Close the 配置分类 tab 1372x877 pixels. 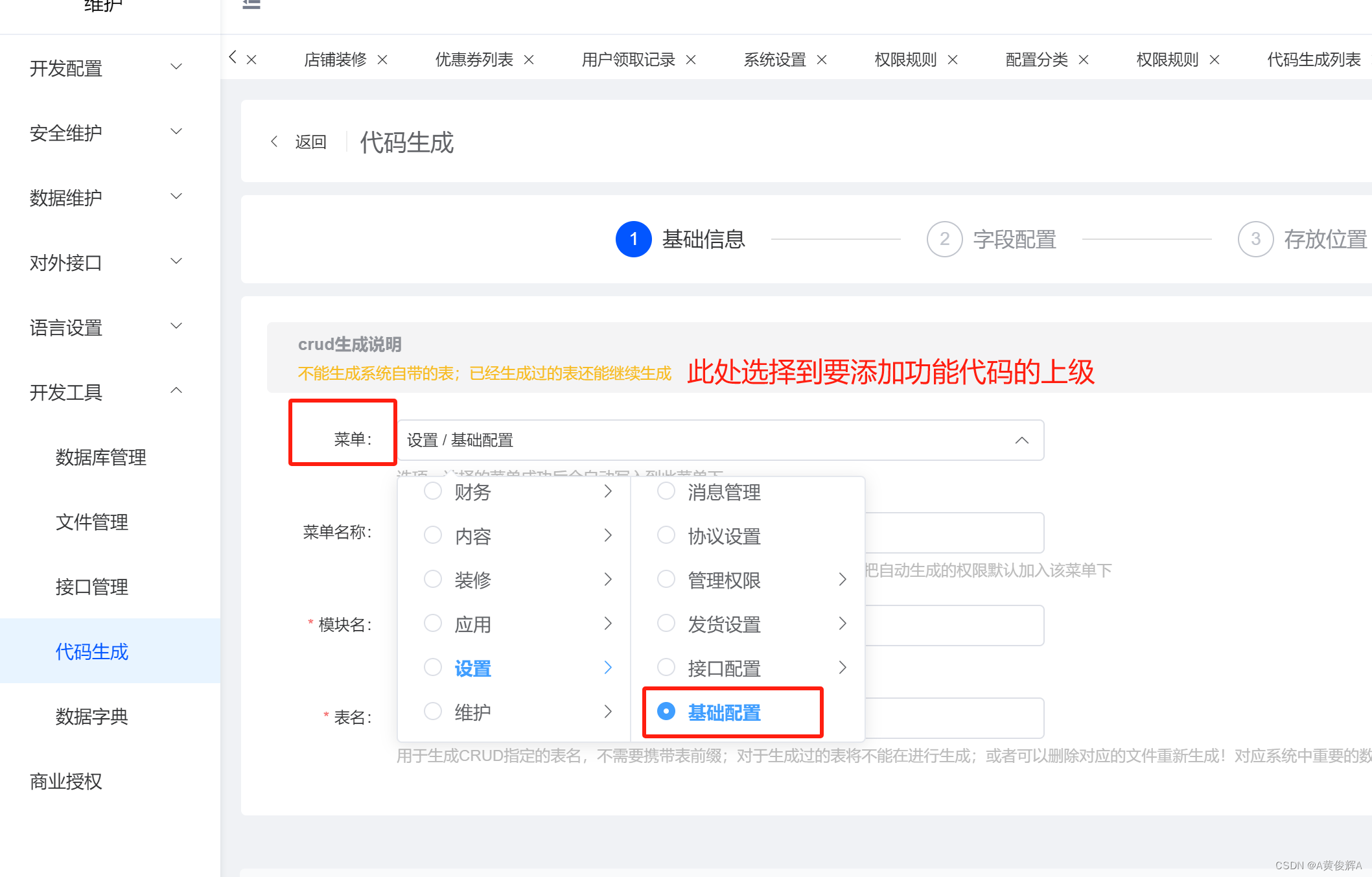click(x=1084, y=59)
